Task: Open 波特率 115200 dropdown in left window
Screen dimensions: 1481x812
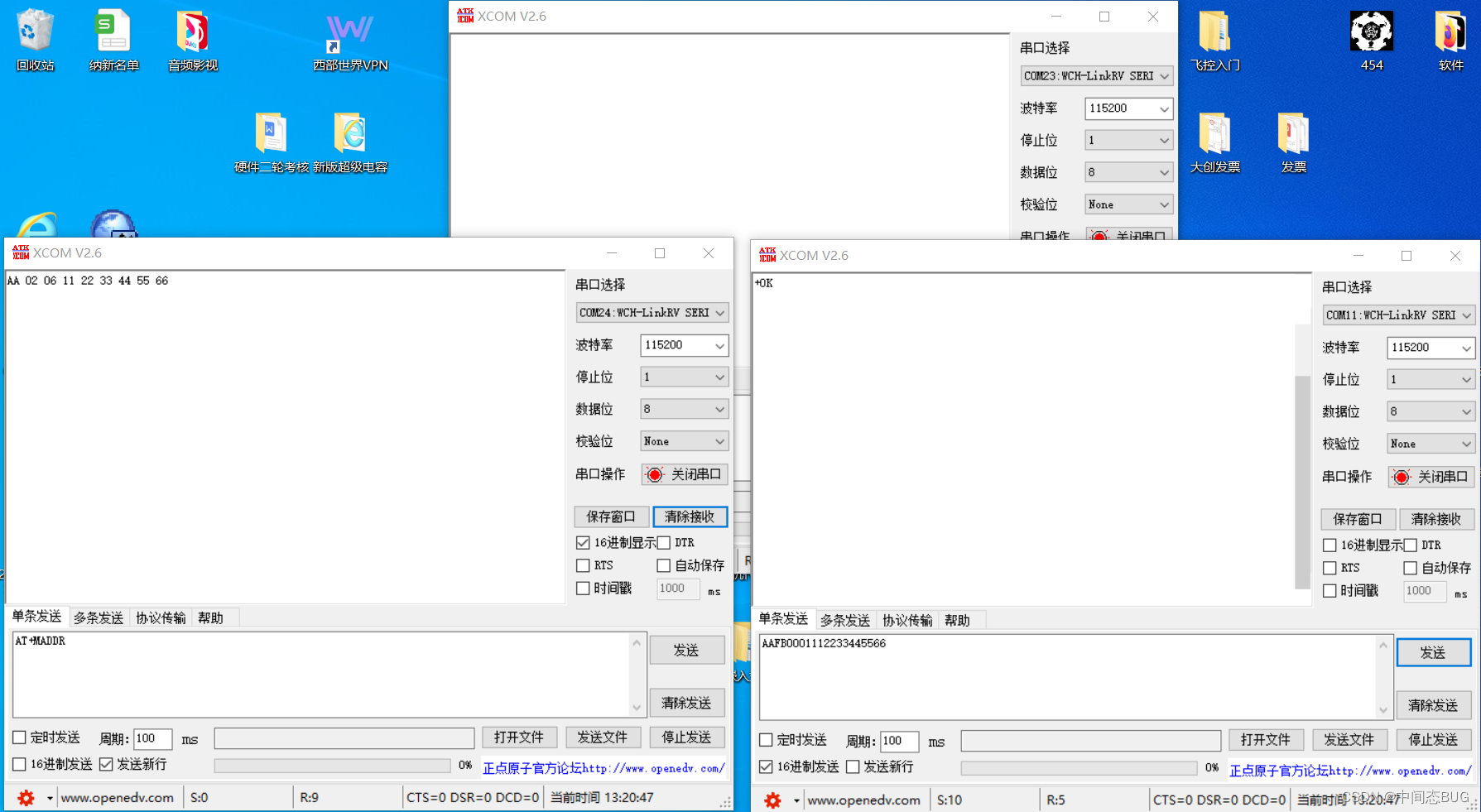Action: pos(684,345)
